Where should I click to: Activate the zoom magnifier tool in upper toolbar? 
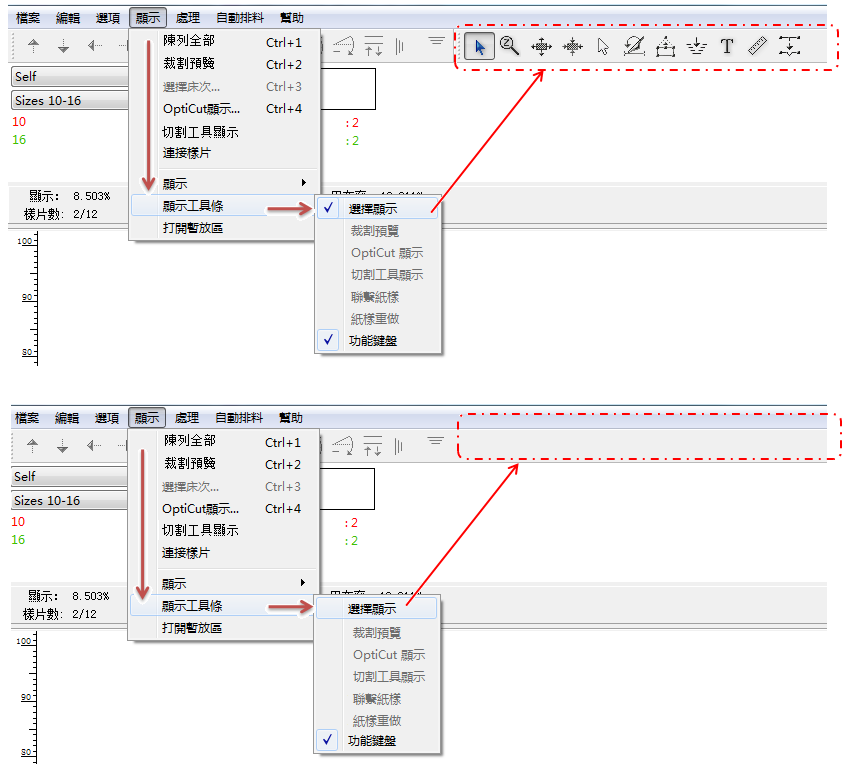[x=510, y=46]
